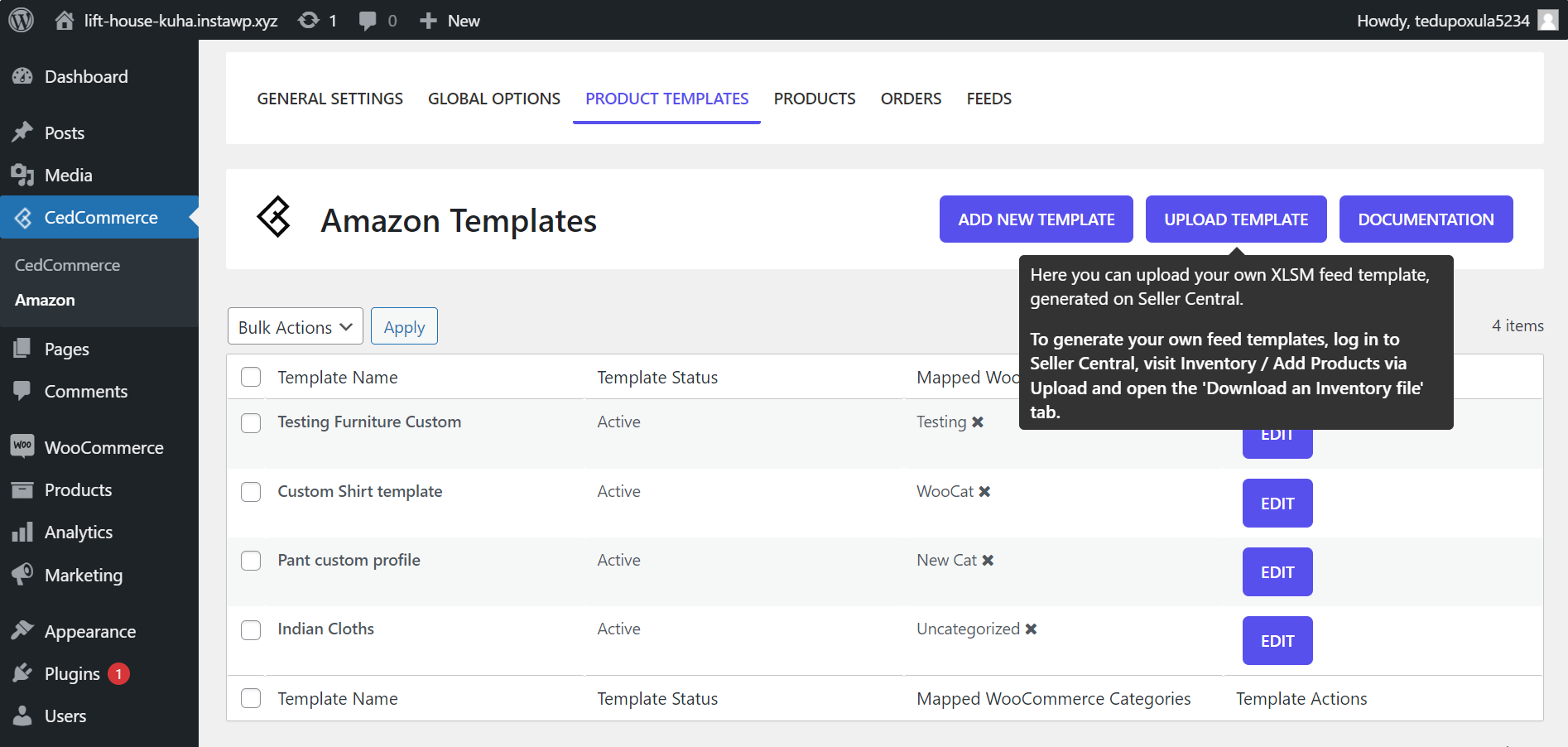The height and width of the screenshot is (747, 1568).
Task: Click the 4 items count text
Action: point(1517,325)
